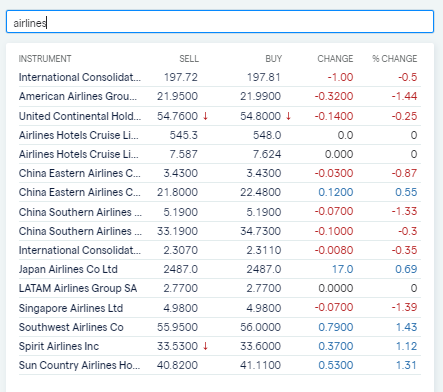The height and width of the screenshot is (392, 443).
Task: Select the first International Consolidated row at 197.72
Action: (220, 77)
